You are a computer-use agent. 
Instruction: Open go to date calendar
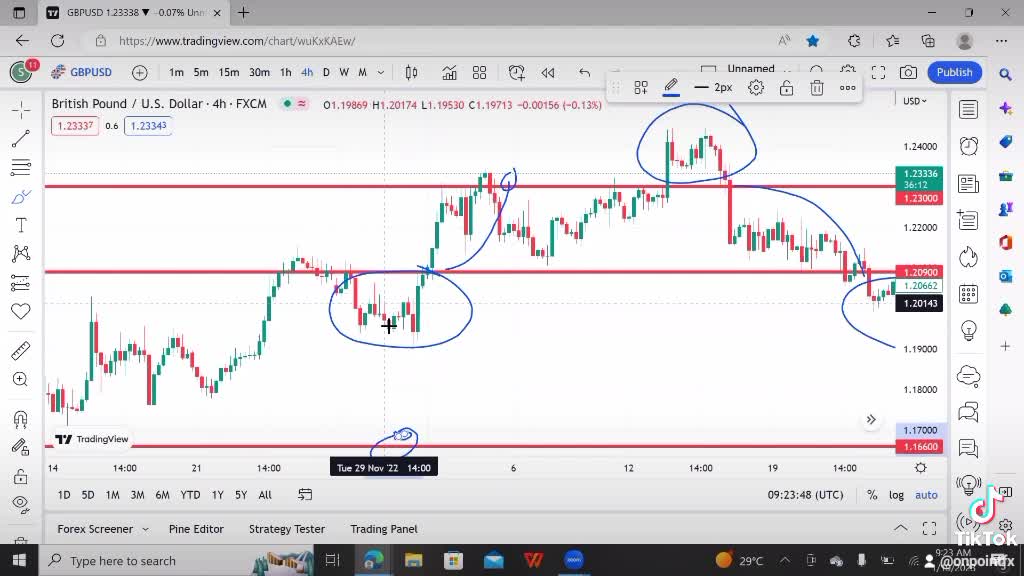point(305,495)
